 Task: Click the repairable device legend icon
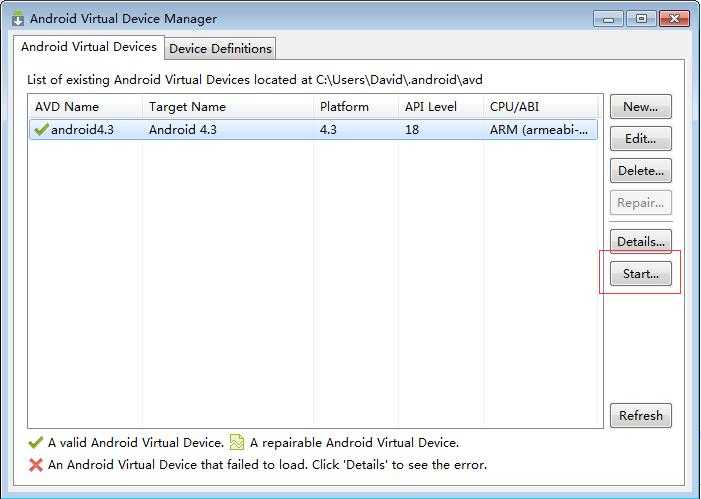pyautogui.click(x=237, y=443)
